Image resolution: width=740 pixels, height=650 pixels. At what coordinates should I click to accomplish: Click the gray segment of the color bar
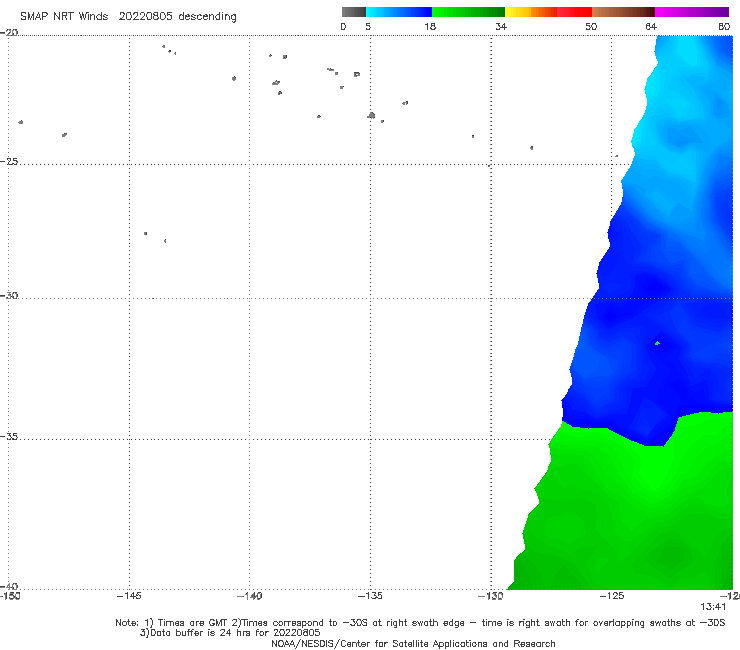(353, 12)
